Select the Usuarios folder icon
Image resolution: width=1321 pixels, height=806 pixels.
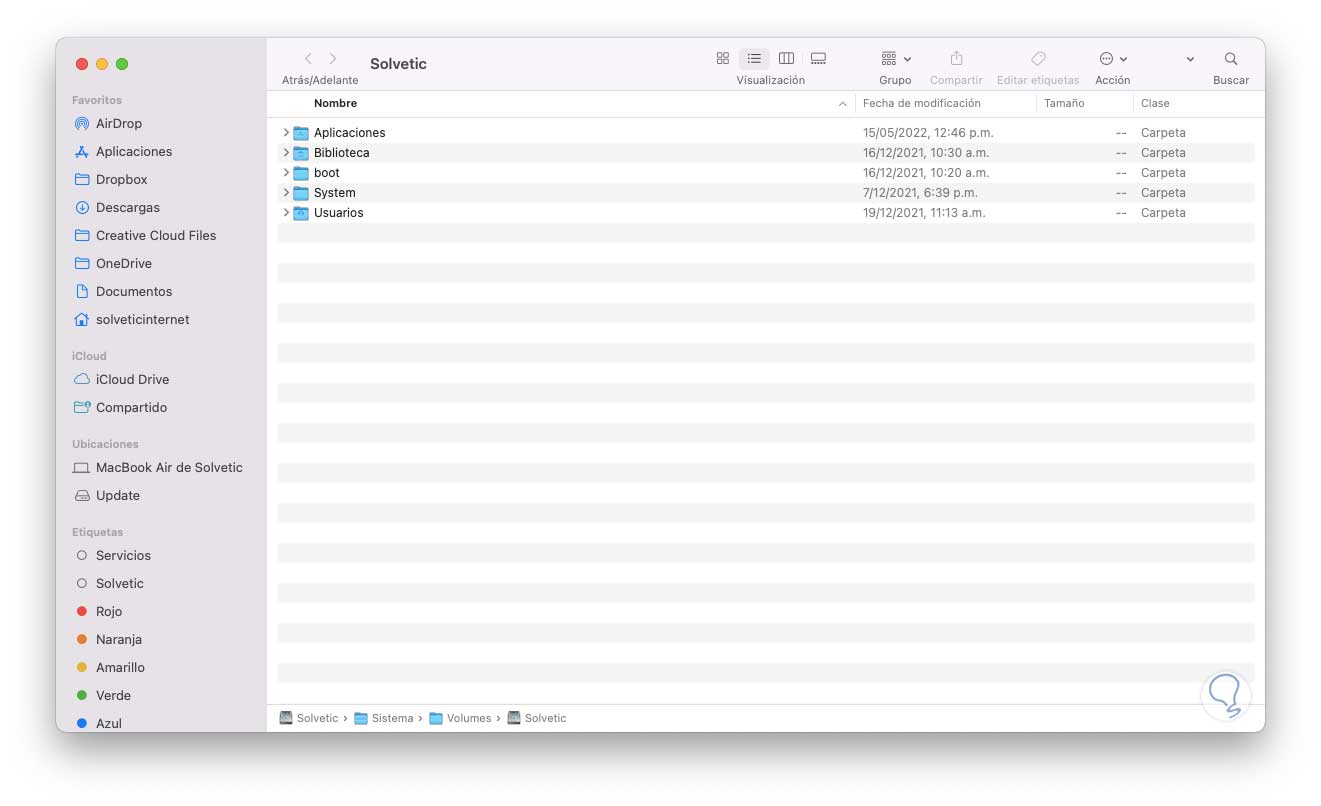[x=301, y=213]
